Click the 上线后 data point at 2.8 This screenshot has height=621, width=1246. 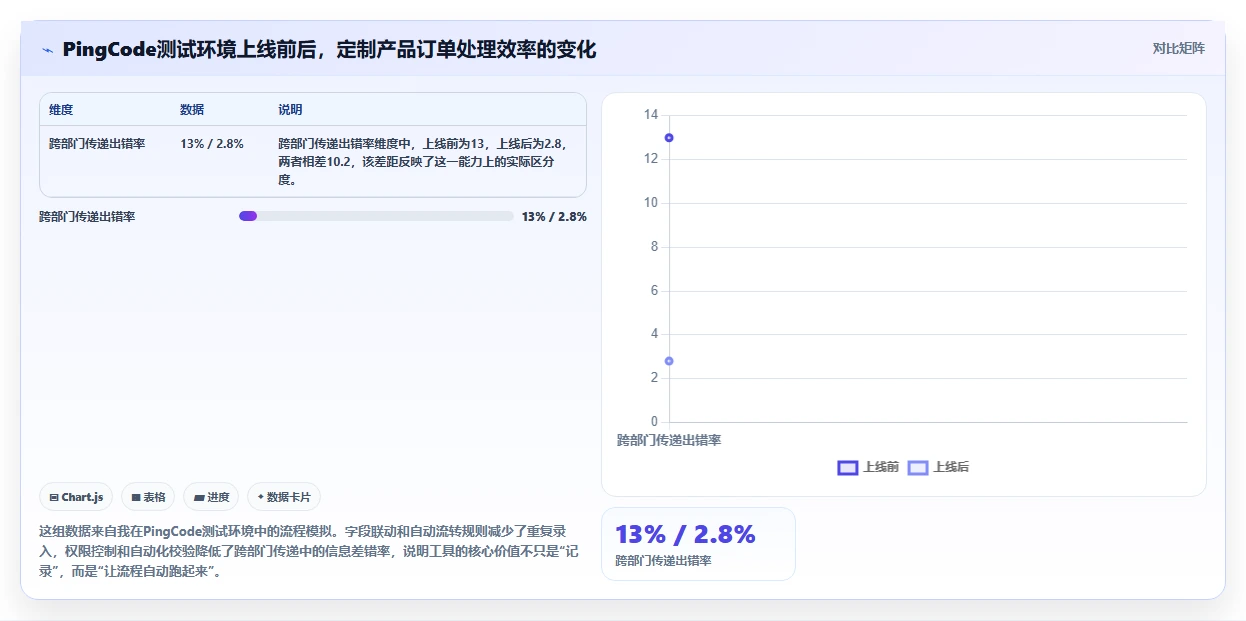coord(669,361)
